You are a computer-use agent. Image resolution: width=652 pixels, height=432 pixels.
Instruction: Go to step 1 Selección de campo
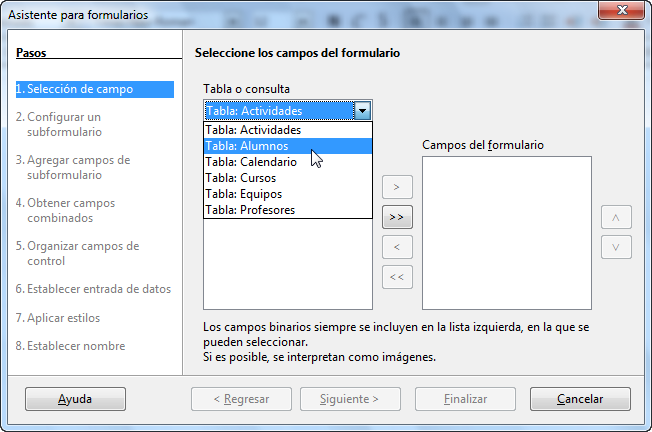click(x=95, y=89)
